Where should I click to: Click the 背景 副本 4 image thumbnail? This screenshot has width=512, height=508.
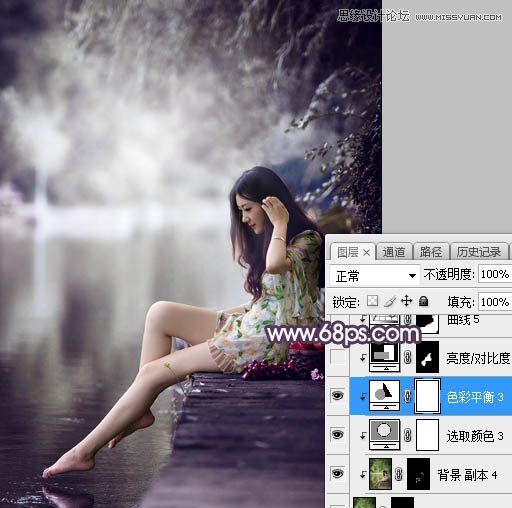click(380, 474)
